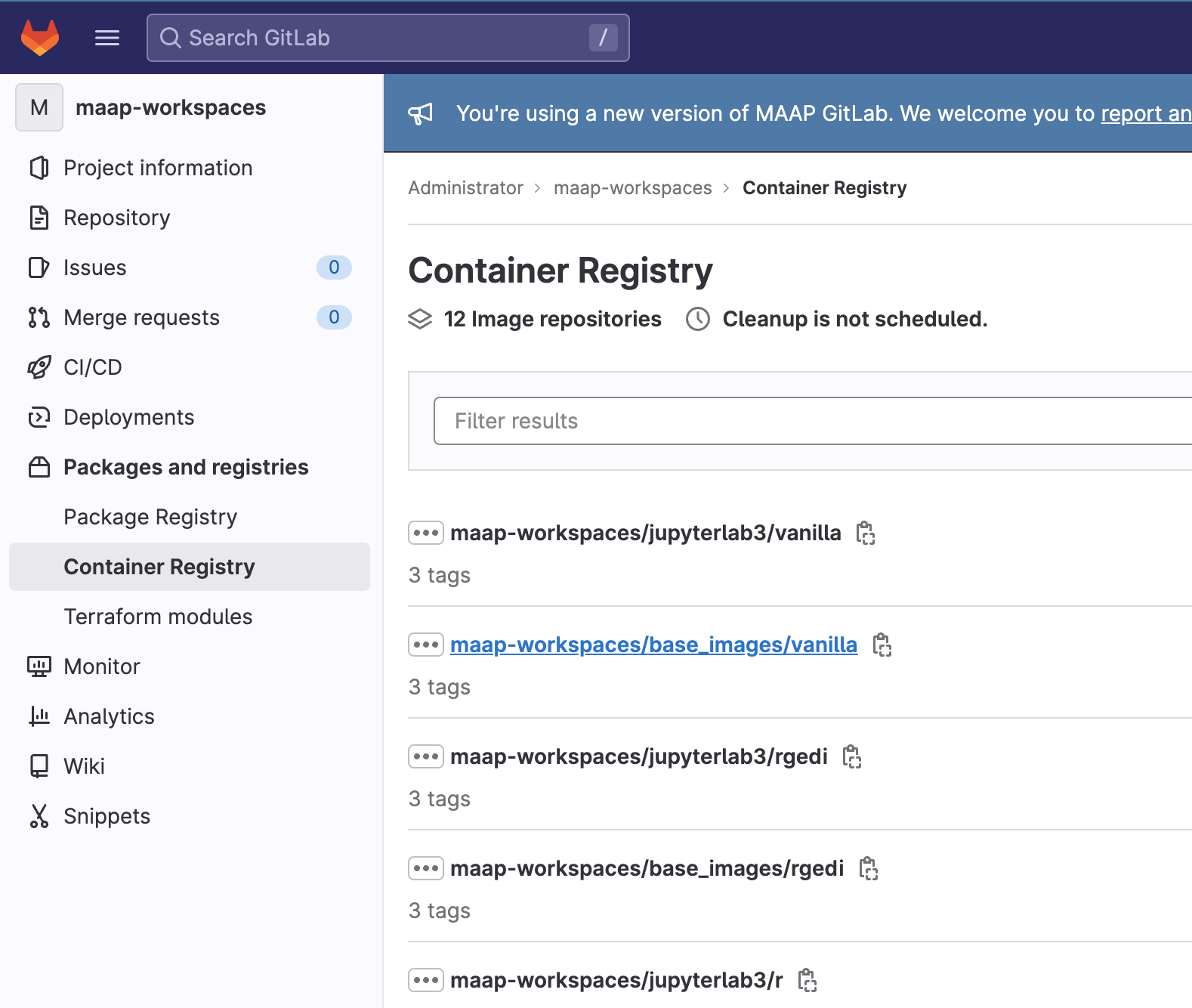This screenshot has height=1008, width=1192.
Task: Open maap-workspaces/base_images/rgedi repository
Action: click(x=647, y=868)
